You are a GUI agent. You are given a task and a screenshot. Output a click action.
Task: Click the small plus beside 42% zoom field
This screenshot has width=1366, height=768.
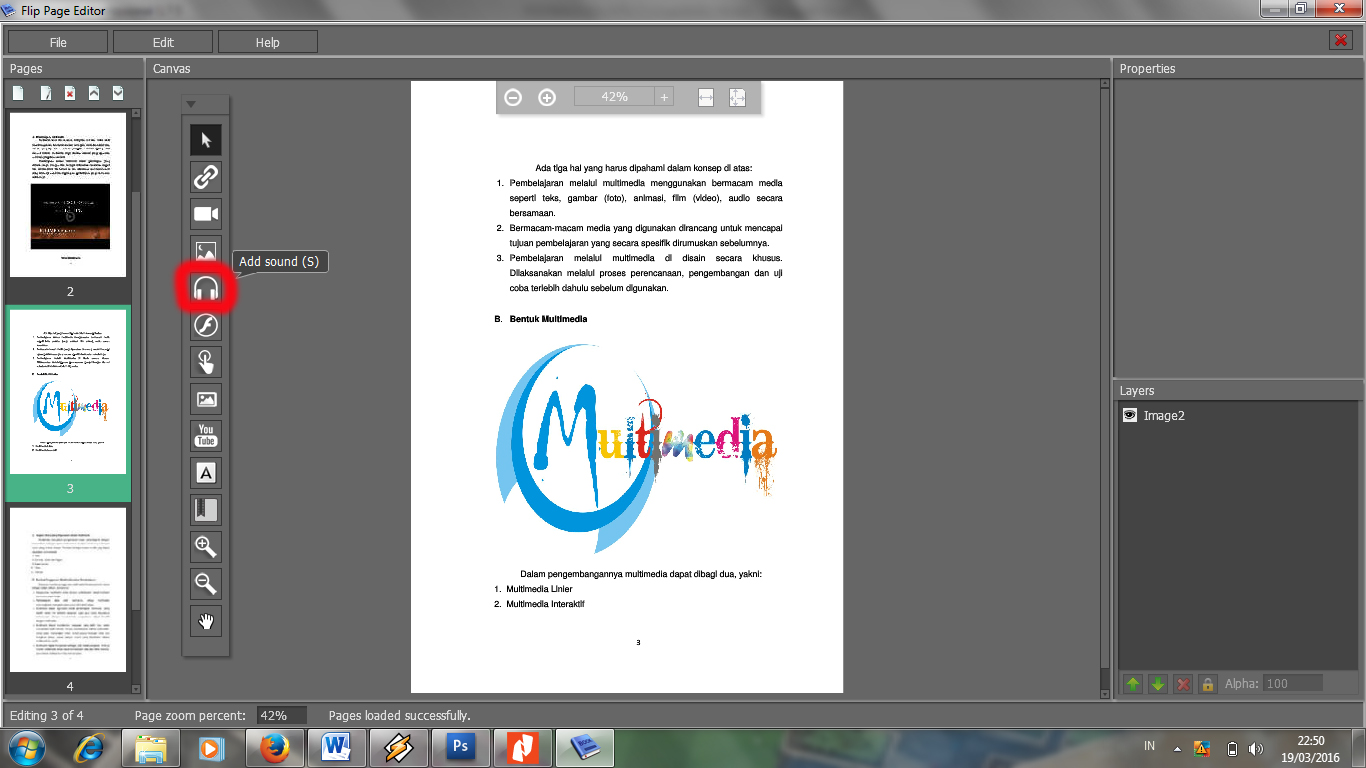(x=664, y=97)
